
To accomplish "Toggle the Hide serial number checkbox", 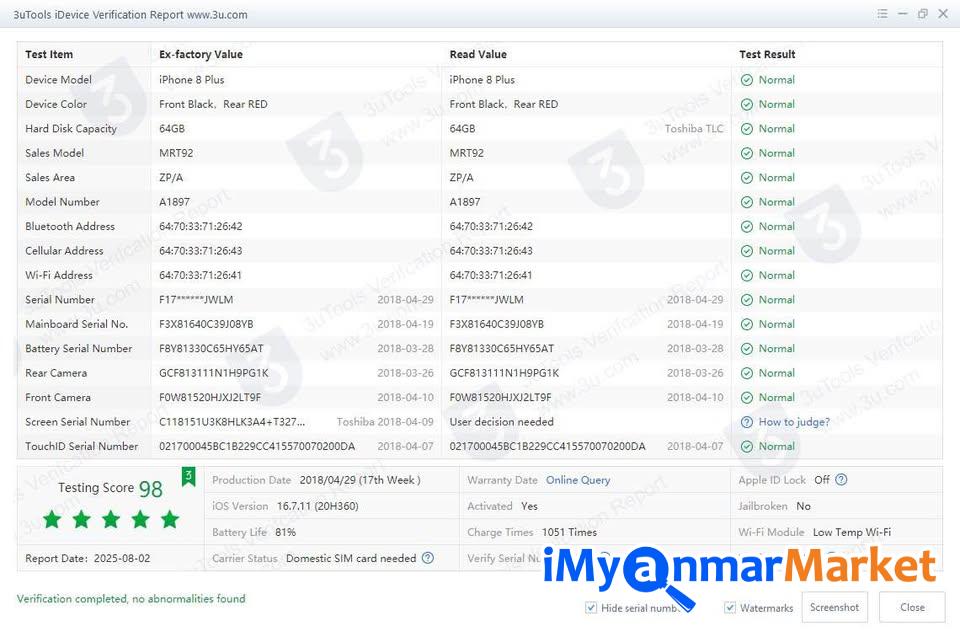I will (x=591, y=608).
